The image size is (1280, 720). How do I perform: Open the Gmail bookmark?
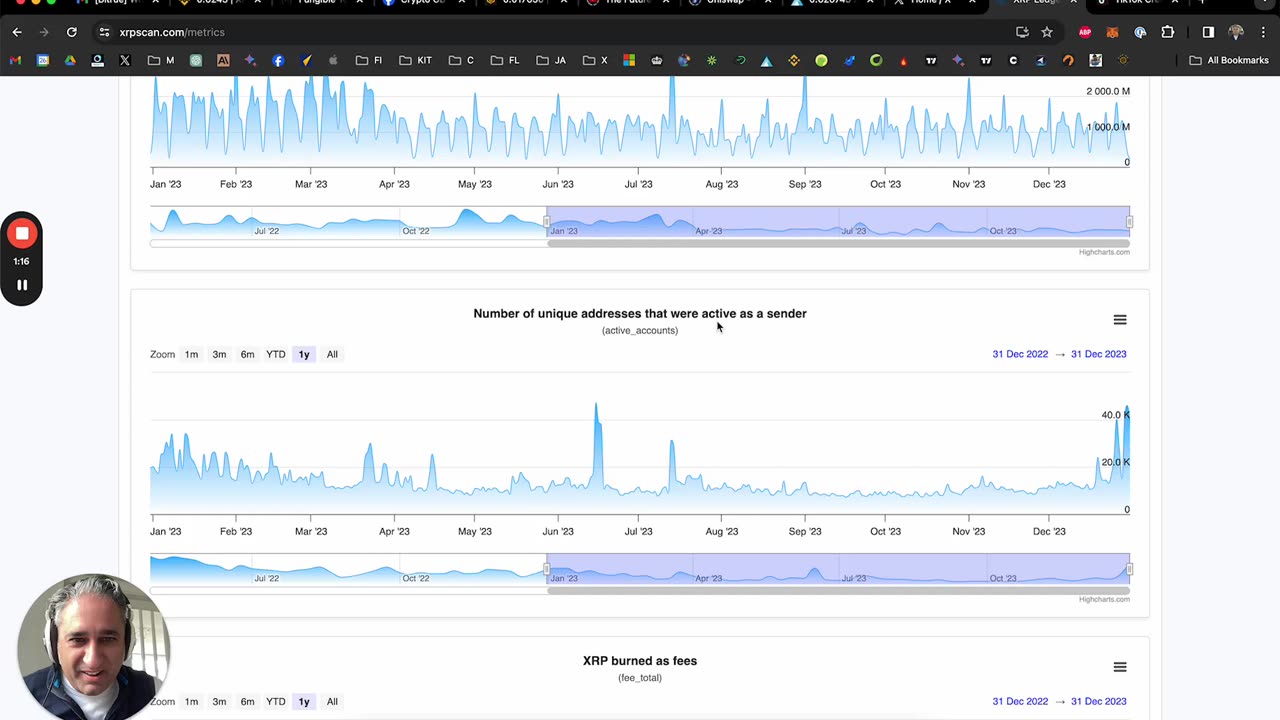point(15,60)
